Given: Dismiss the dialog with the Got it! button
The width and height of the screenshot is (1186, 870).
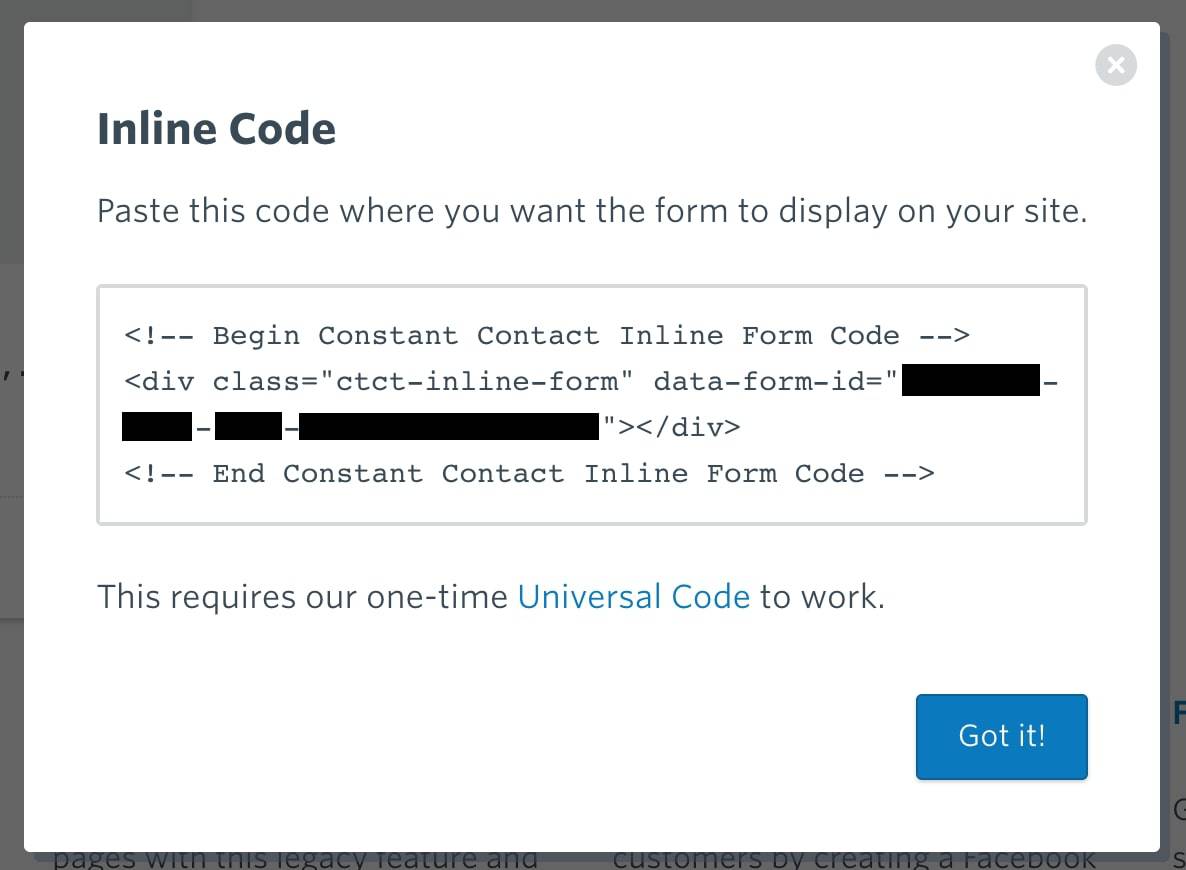Looking at the screenshot, I should click(1001, 736).
